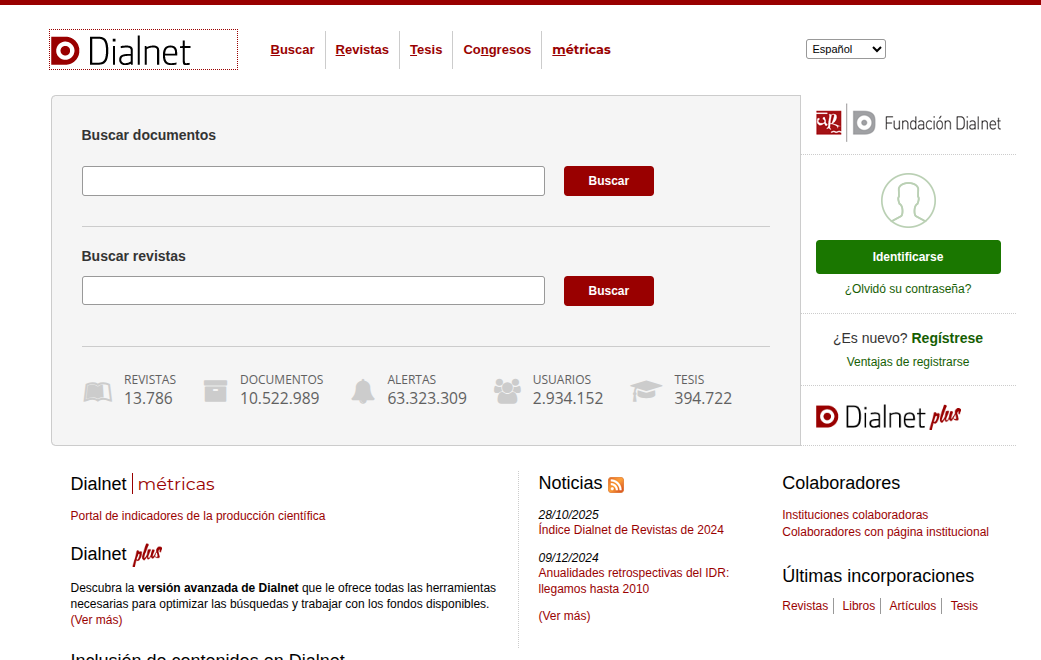Click the Tesis graduation cap icon
Viewport: 1041px width, 660px height.
pyautogui.click(x=645, y=390)
